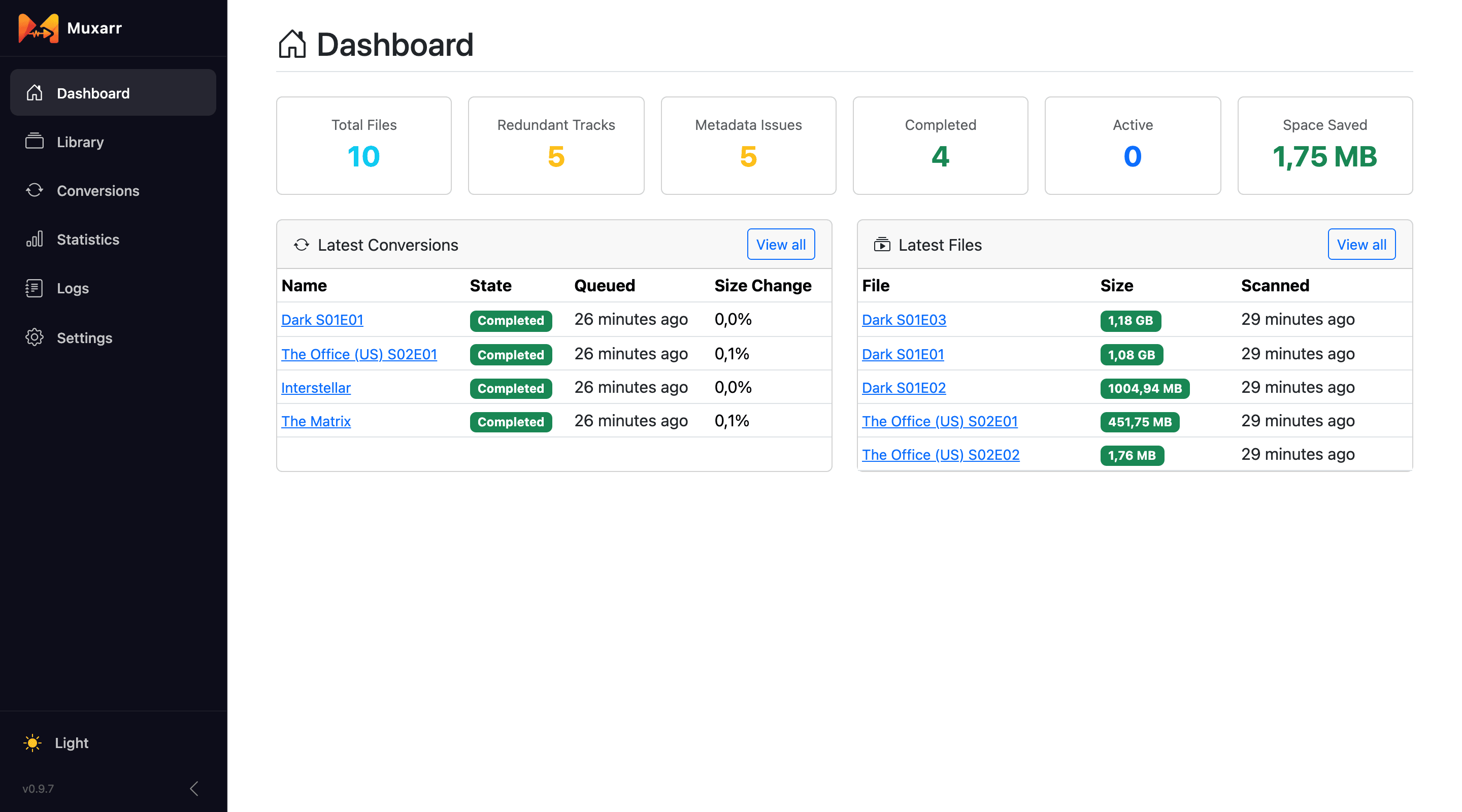Image resolution: width=1462 pixels, height=812 pixels.
Task: Collapse the sidebar with the chevron arrow
Action: point(194,788)
